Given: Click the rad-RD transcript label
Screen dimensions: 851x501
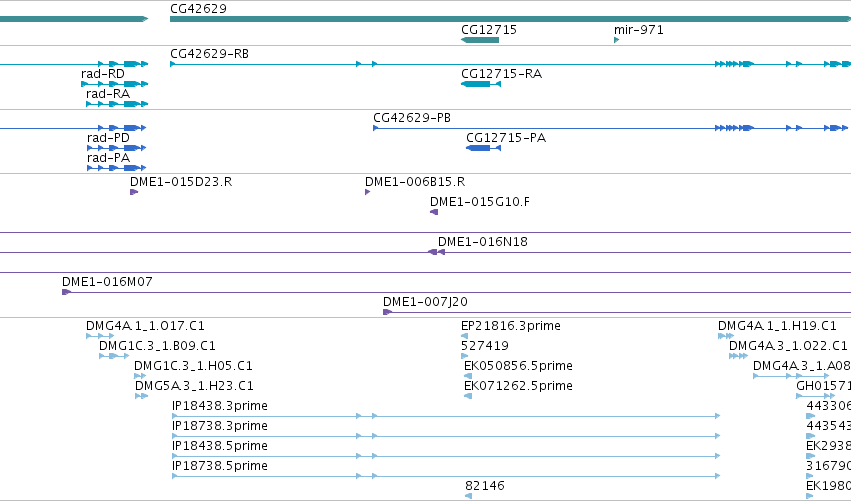Looking at the screenshot, I should (103, 74).
